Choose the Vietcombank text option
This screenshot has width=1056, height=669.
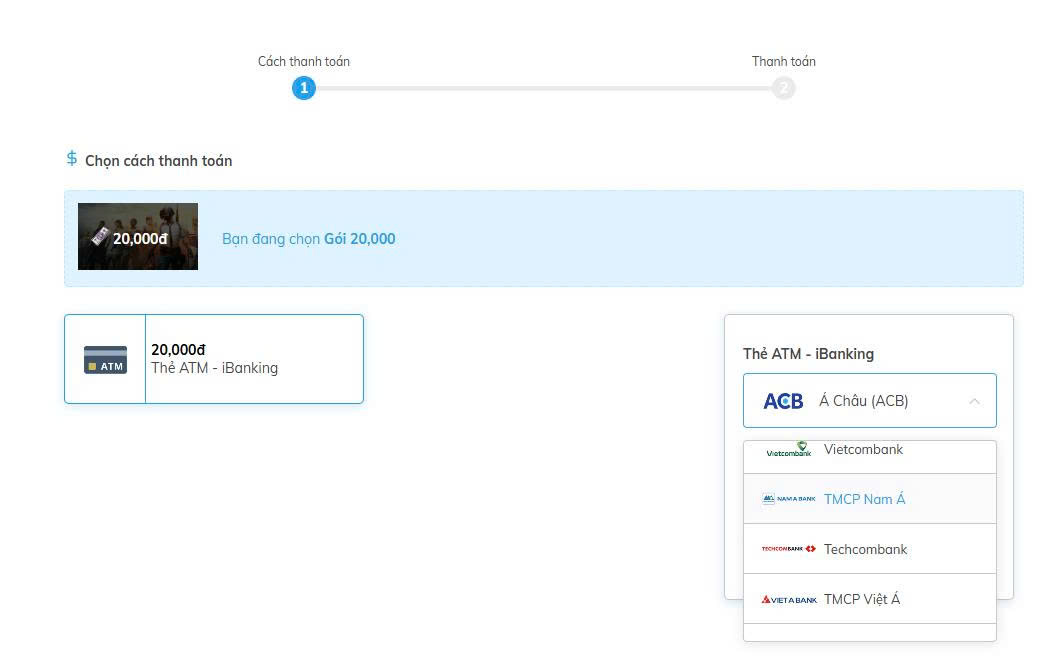(863, 450)
